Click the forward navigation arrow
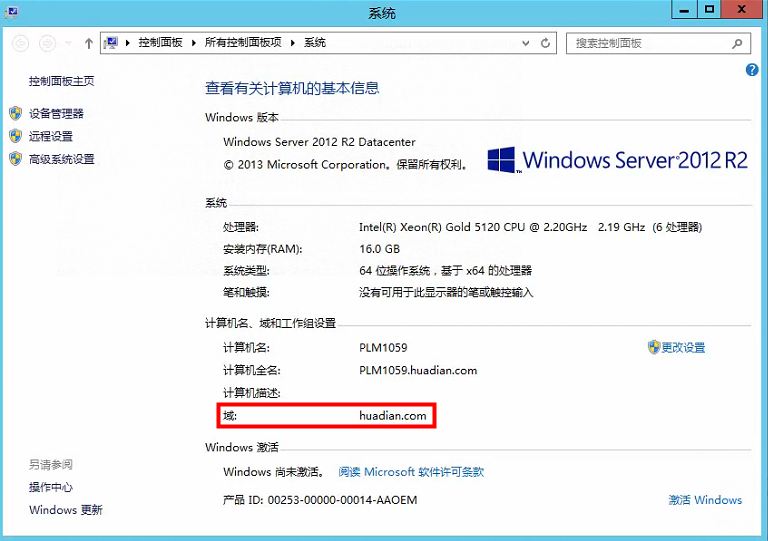Viewport: 768px width, 541px height. click(x=47, y=43)
